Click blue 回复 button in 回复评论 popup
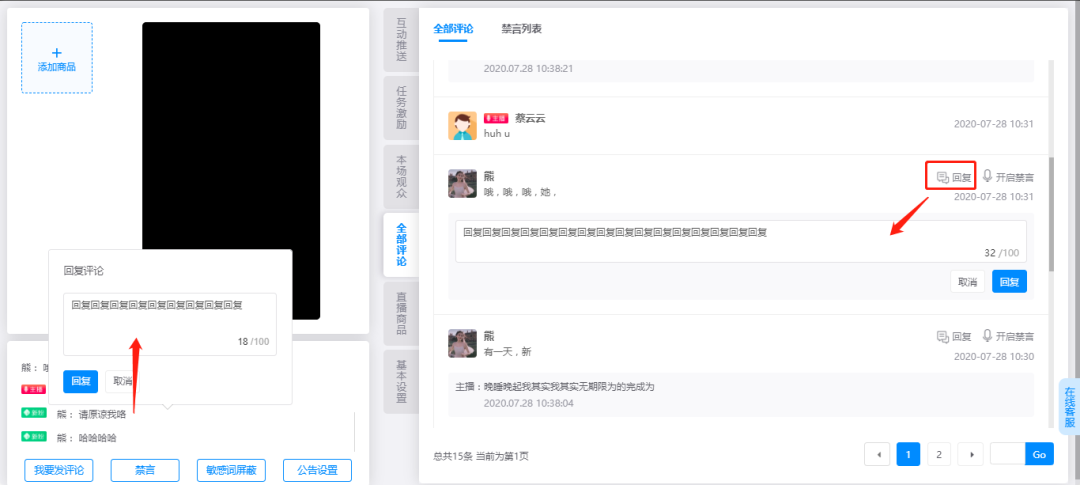1080x485 pixels. 81,381
